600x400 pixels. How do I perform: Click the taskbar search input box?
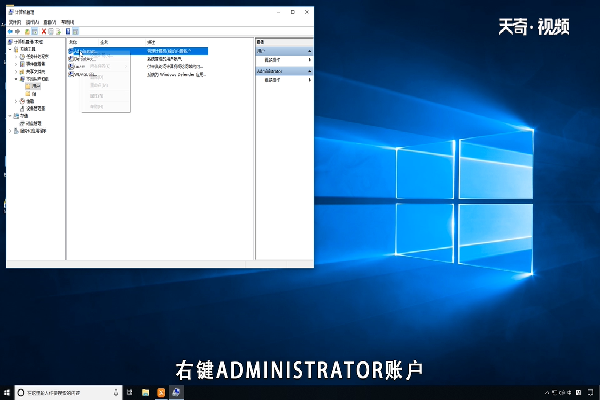click(68, 392)
